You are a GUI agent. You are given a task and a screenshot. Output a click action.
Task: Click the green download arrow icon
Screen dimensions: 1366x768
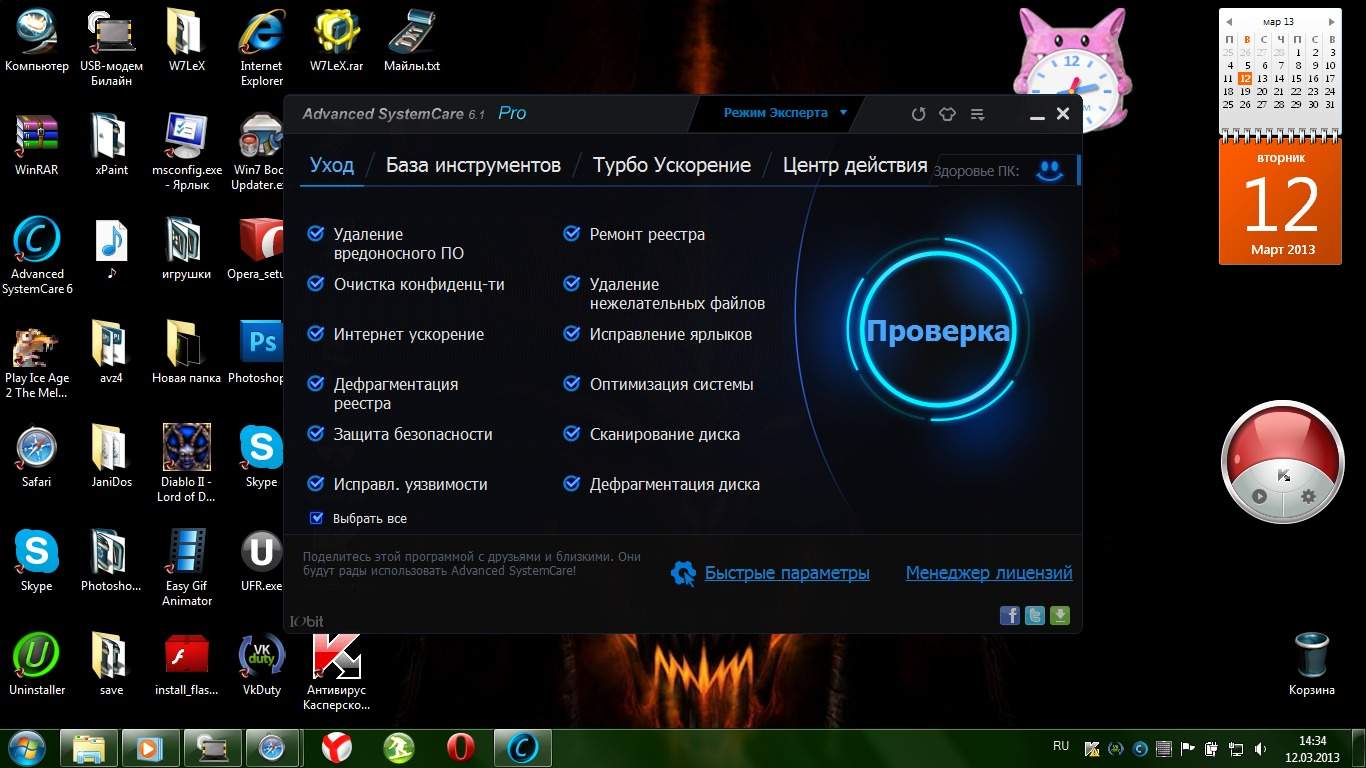tap(1060, 616)
